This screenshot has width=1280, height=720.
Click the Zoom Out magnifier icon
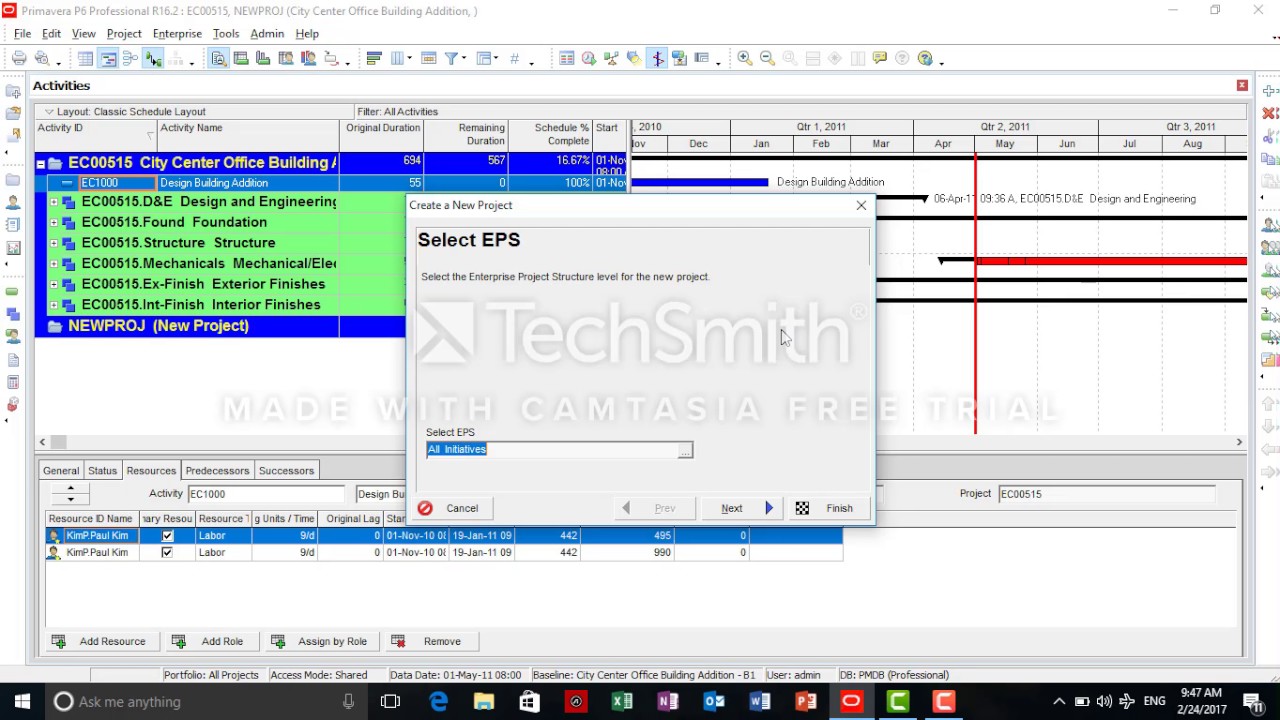(x=767, y=58)
